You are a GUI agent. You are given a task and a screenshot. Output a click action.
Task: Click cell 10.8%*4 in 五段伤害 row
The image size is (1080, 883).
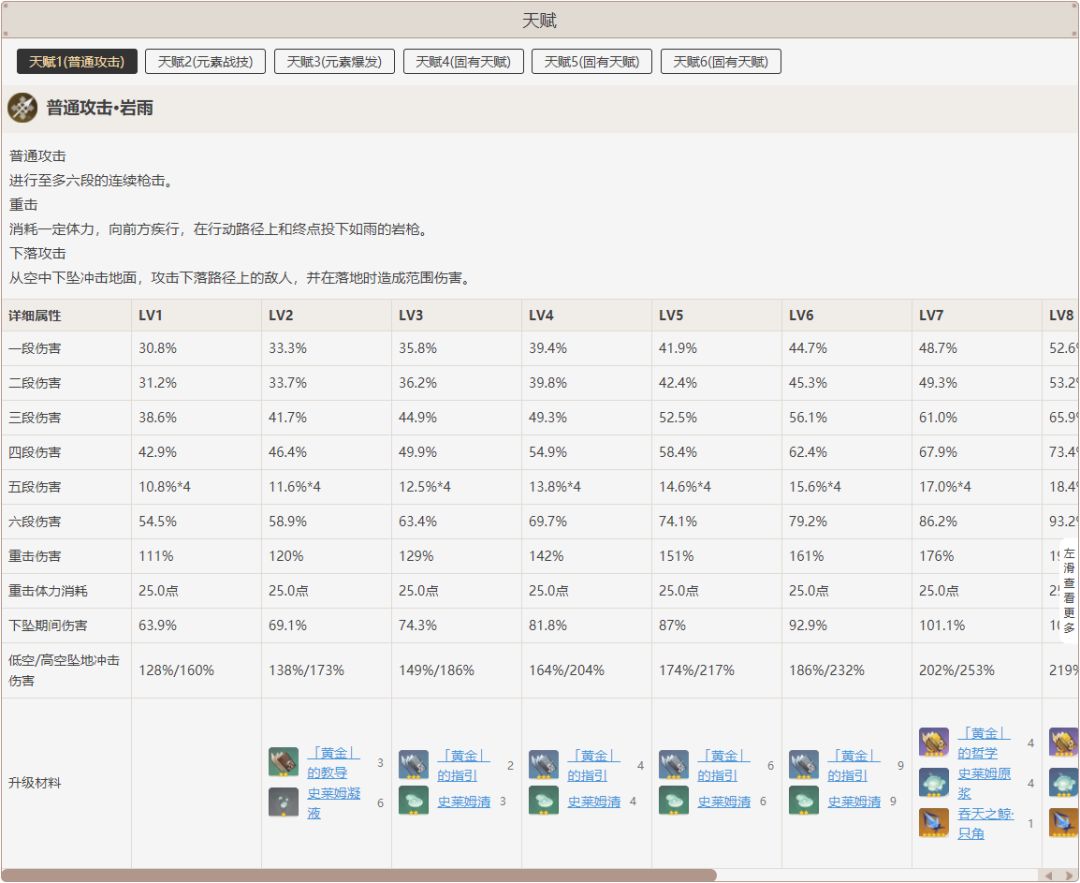point(196,487)
